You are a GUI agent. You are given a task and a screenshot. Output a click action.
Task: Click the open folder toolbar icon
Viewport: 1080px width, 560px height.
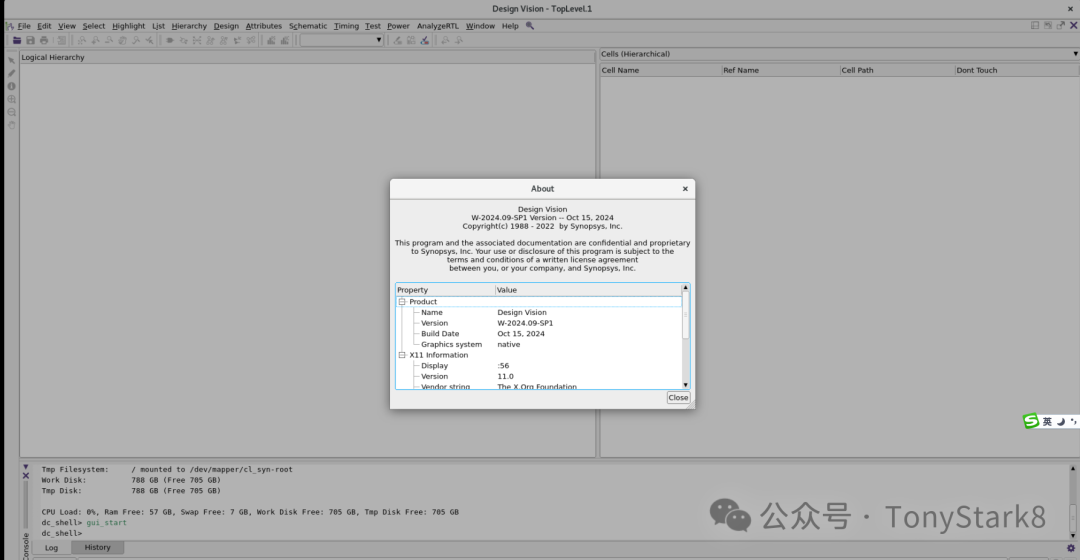[17, 41]
